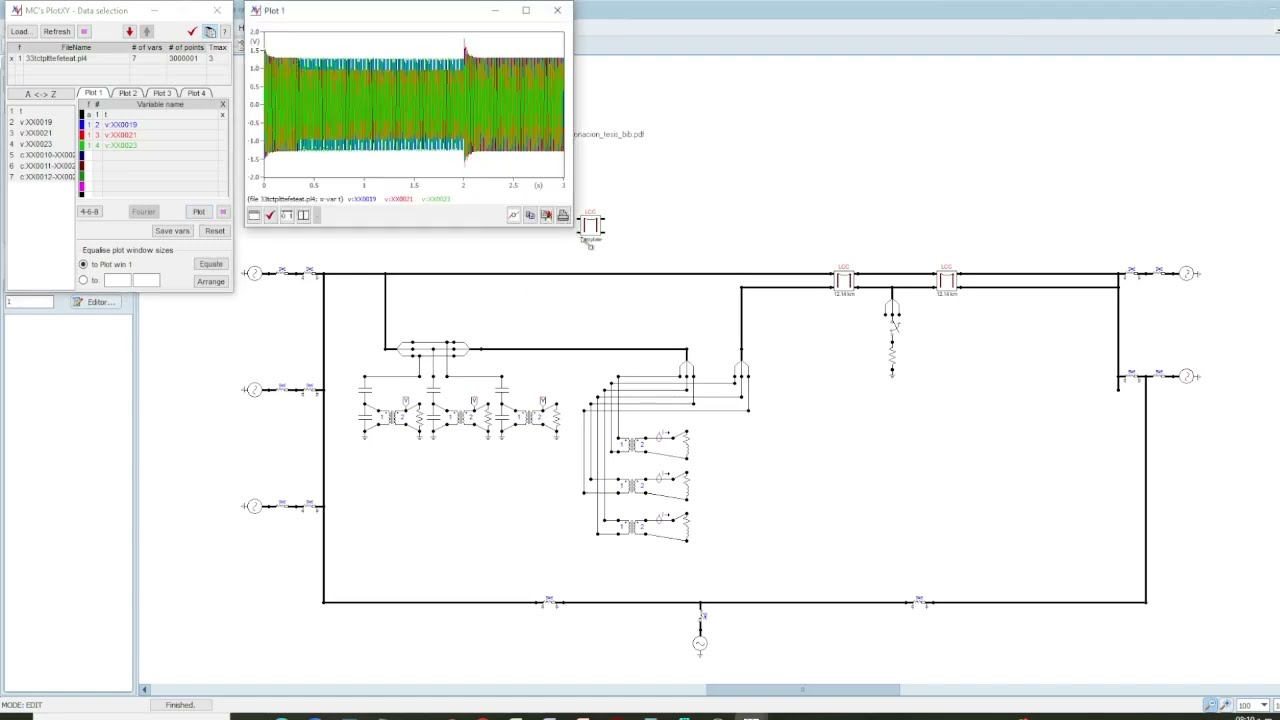Click the Reset button
Image resolution: width=1280 pixels, height=720 pixels.
coord(214,231)
